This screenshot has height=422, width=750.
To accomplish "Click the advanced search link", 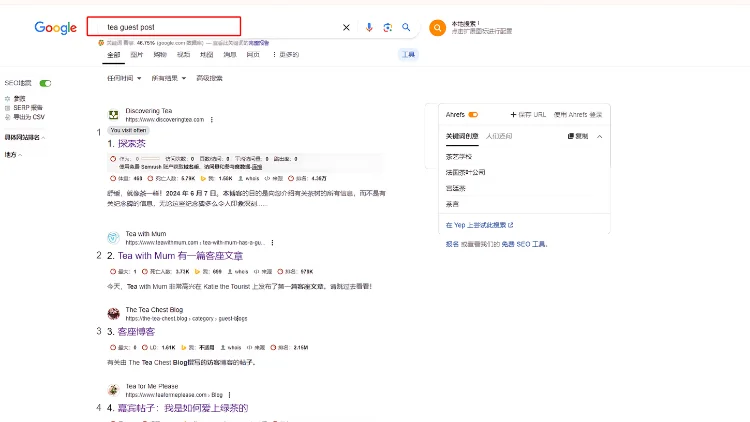I will pyautogui.click(x=210, y=78).
